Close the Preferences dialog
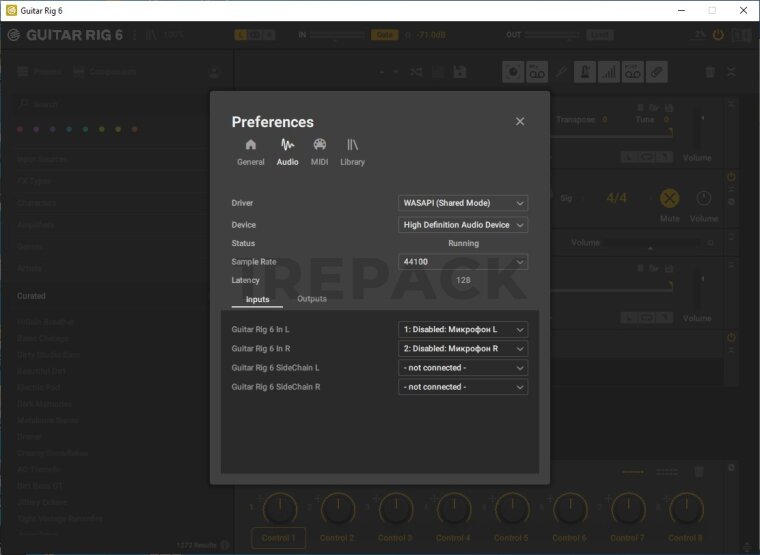760x555 pixels. point(520,121)
